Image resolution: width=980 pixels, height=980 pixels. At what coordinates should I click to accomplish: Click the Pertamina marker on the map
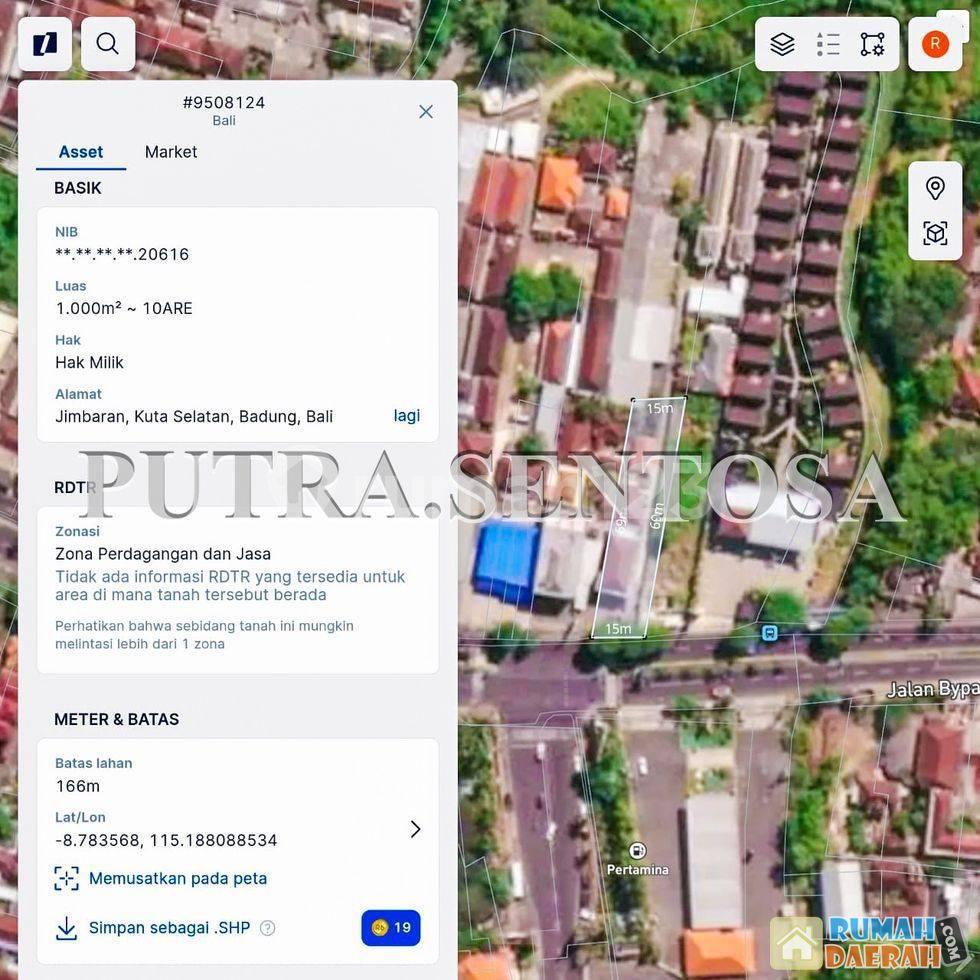click(637, 851)
